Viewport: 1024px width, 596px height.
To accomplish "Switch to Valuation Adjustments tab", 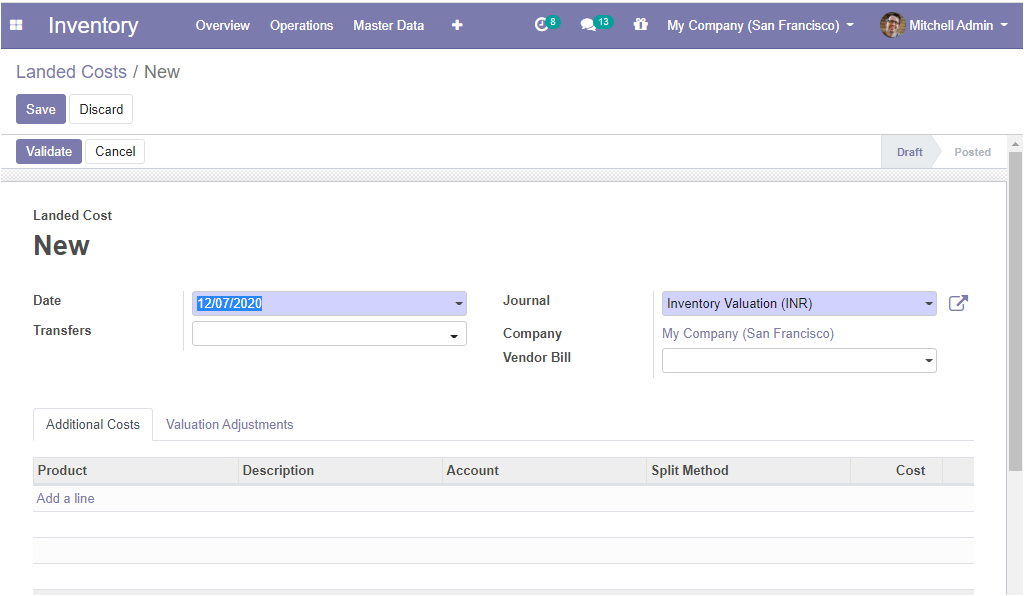I will click(x=229, y=424).
